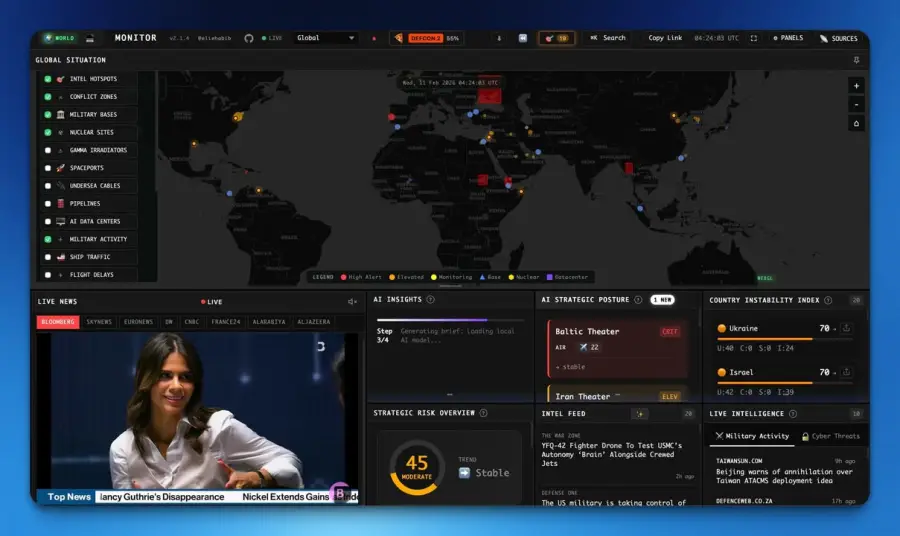Switch to the Cyber Threats tab
Image resolution: width=900 pixels, height=536 pixels.
pyautogui.click(x=831, y=436)
